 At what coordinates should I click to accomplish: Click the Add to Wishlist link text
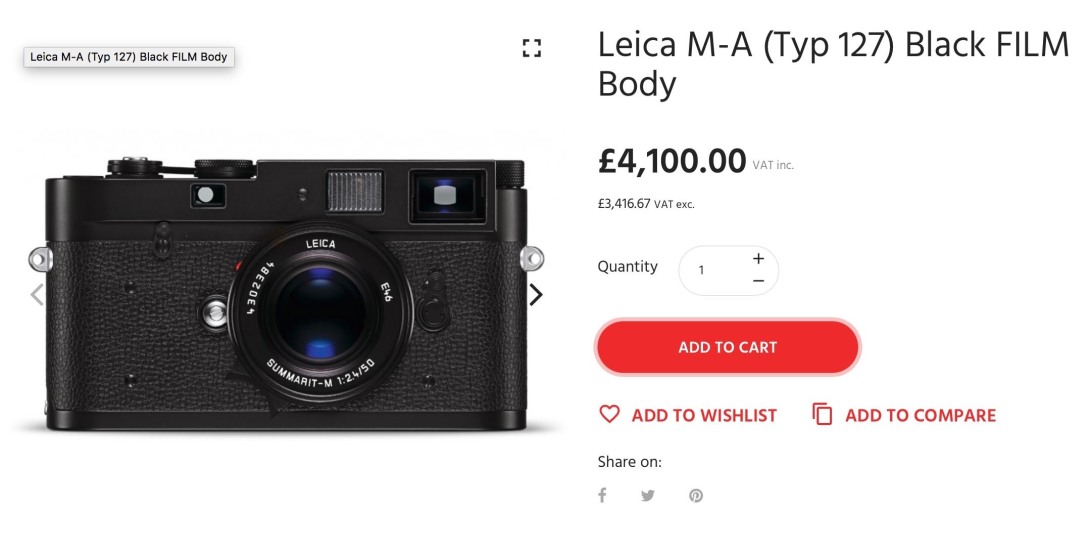coord(704,415)
